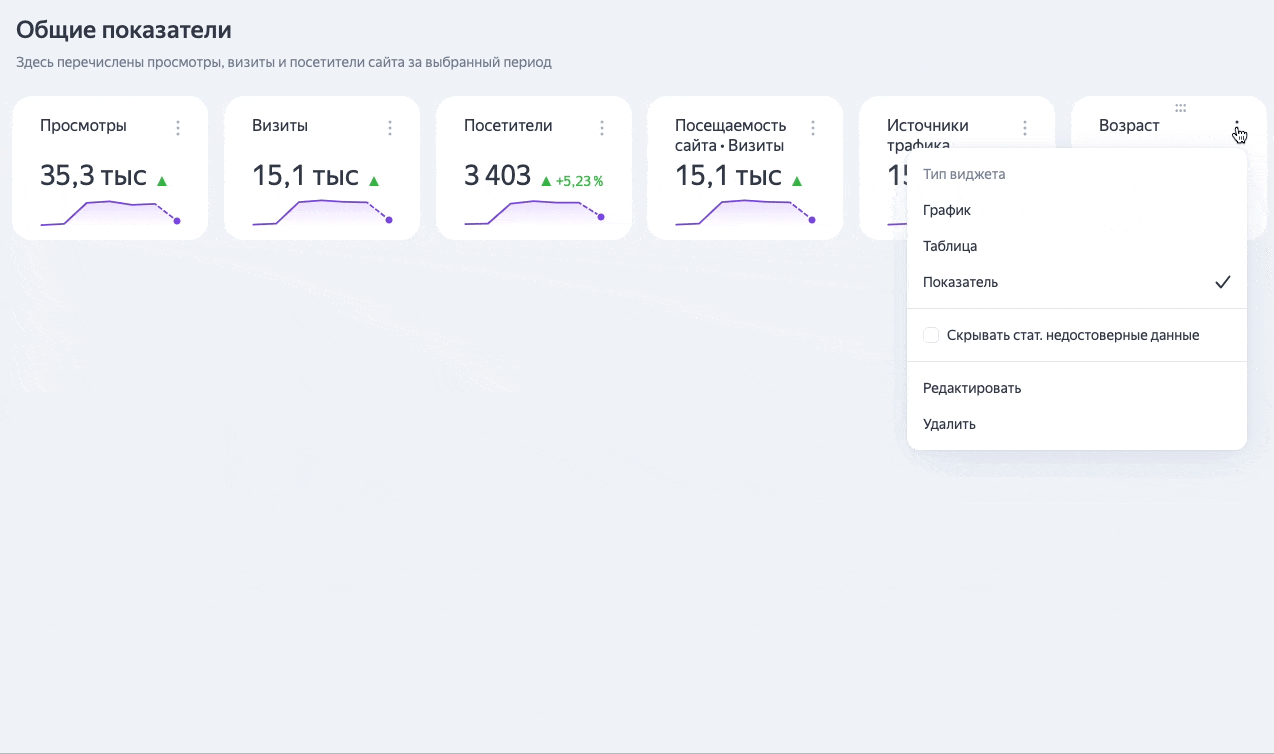Select Таблица widget type
The height and width of the screenshot is (754, 1274).
tap(1077, 246)
